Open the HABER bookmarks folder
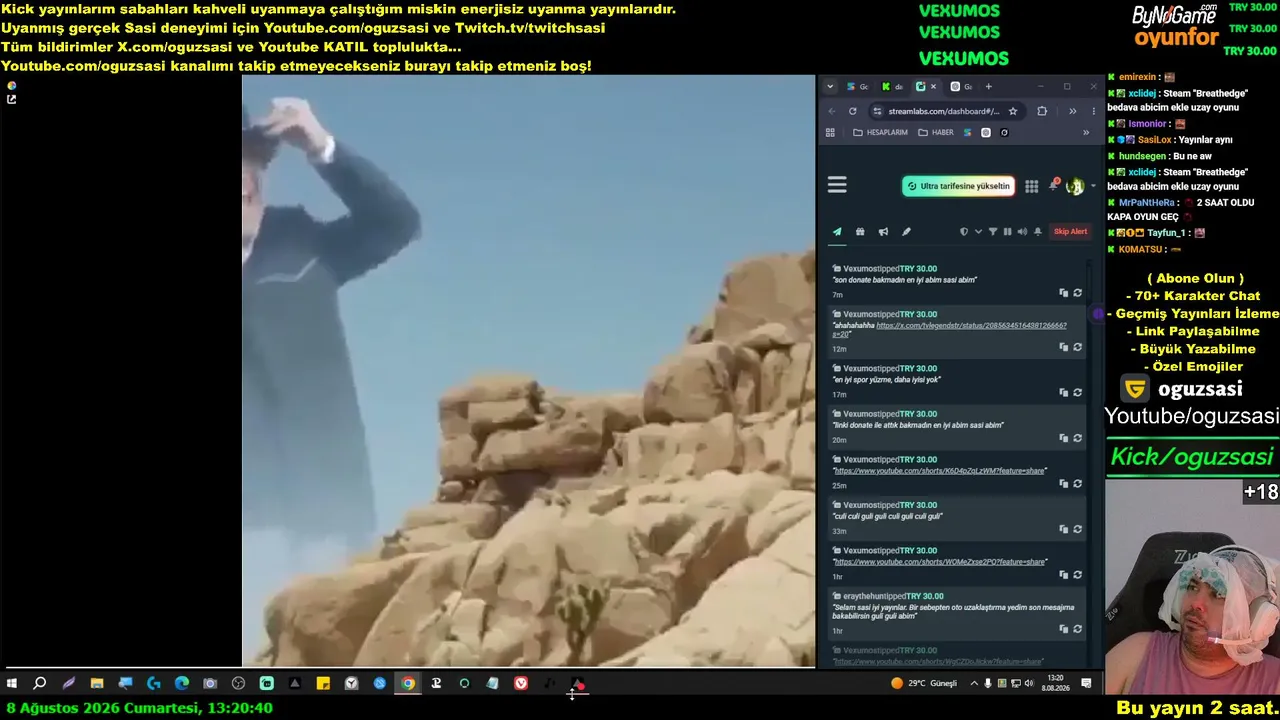The width and height of the screenshot is (1280, 720). click(x=936, y=132)
